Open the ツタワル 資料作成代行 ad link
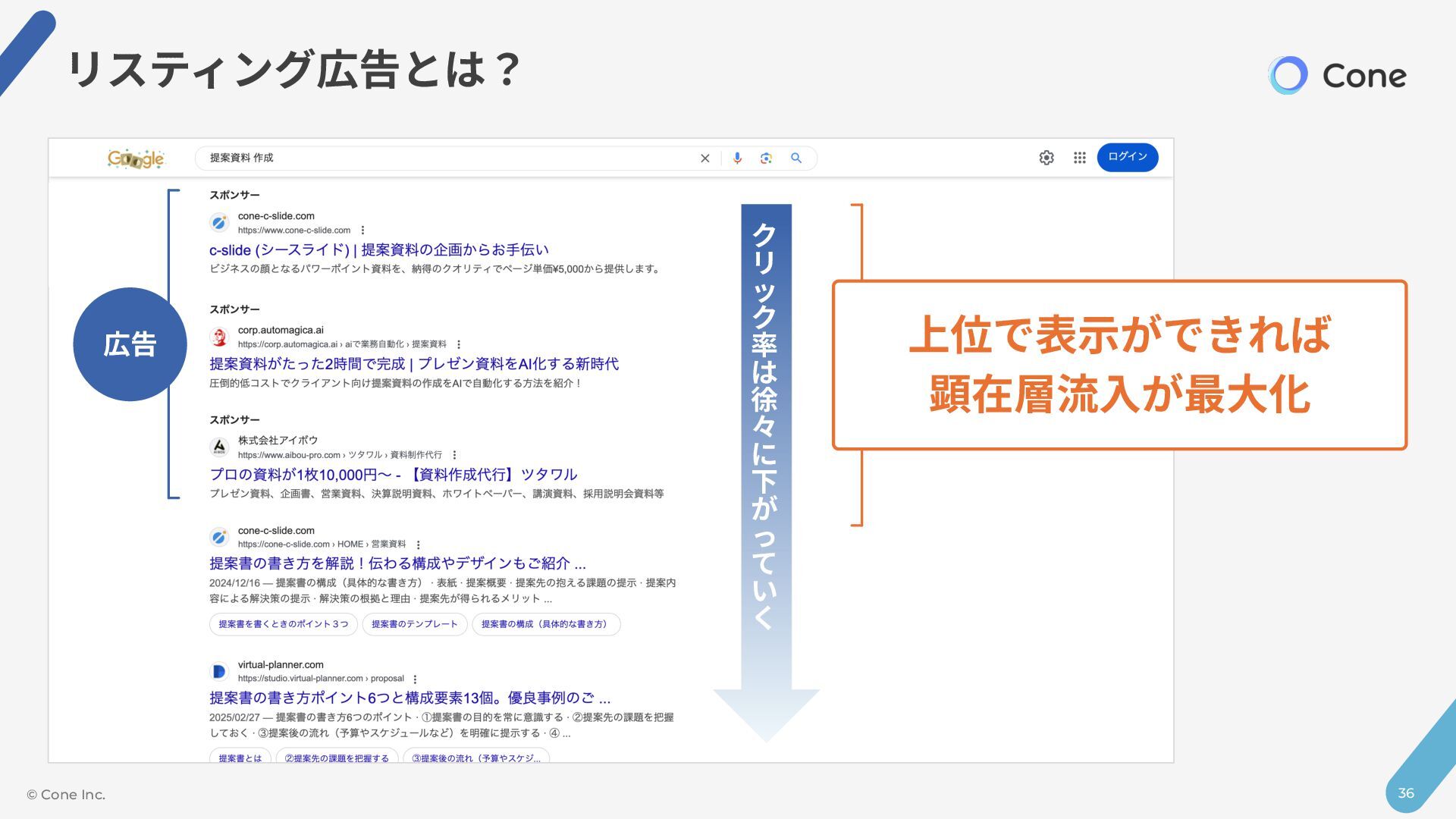Image resolution: width=1456 pixels, height=819 pixels. pos(393,475)
